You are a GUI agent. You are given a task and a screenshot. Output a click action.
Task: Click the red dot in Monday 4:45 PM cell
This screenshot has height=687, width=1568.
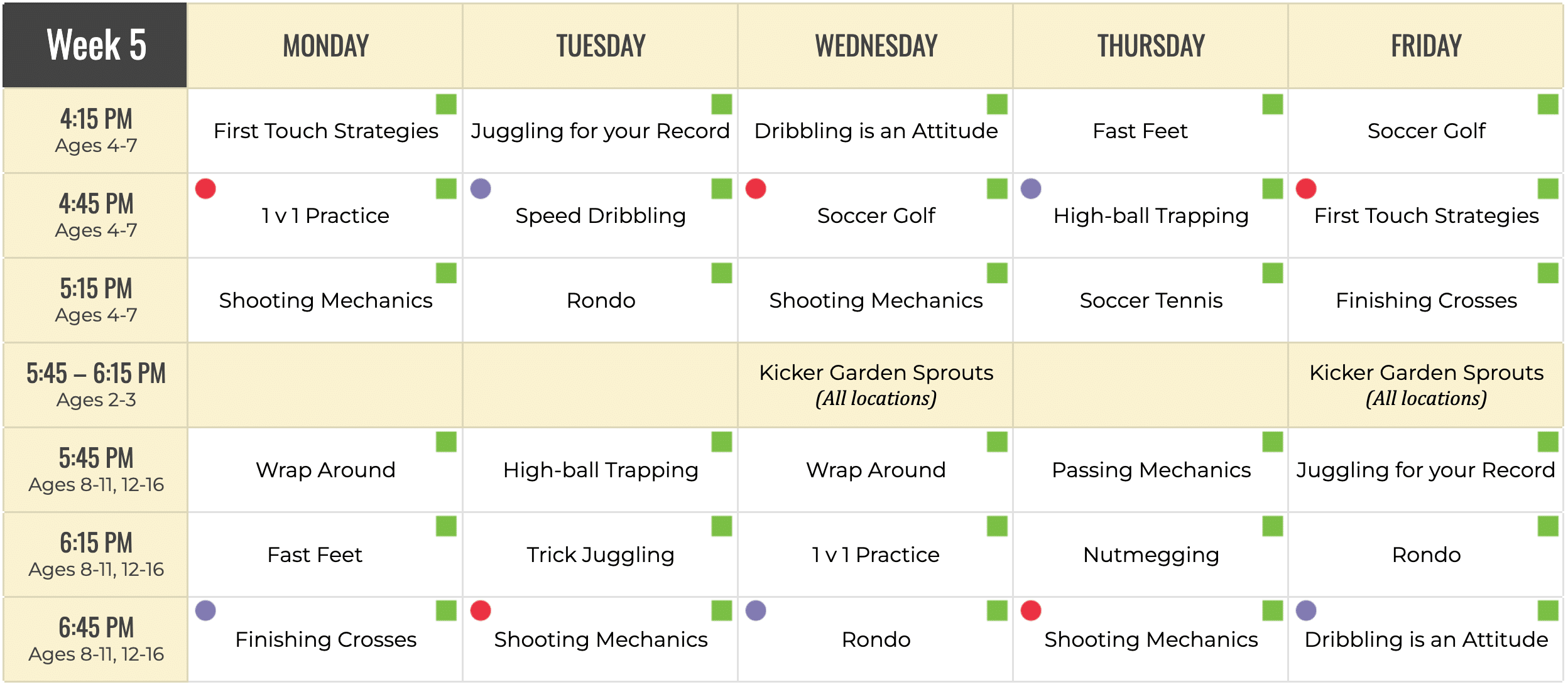point(205,188)
